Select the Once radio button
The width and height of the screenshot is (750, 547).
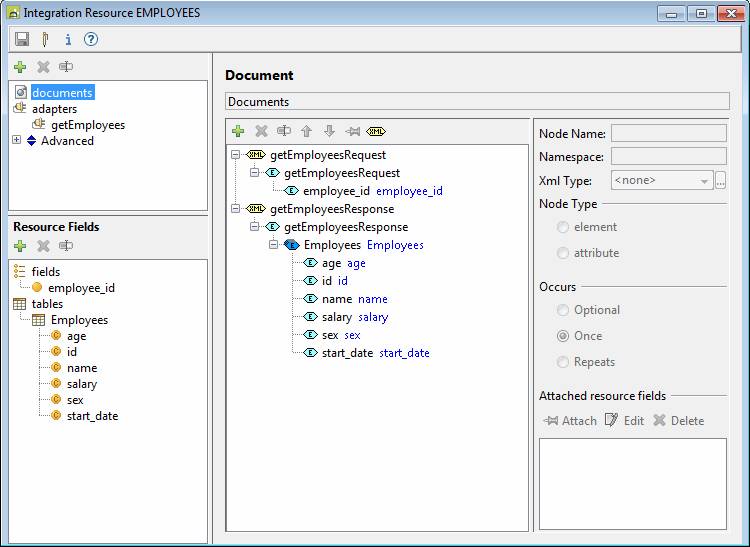click(x=564, y=336)
